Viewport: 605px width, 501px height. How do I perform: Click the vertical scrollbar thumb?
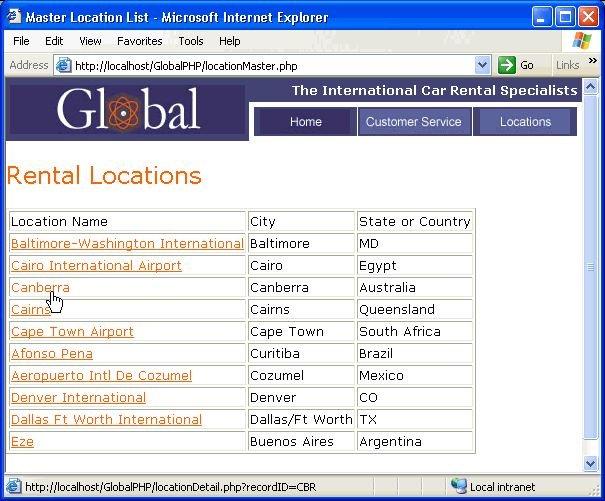(590, 267)
